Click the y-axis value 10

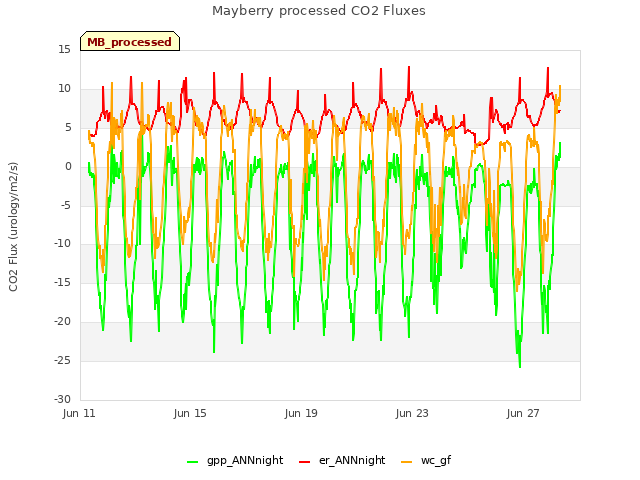point(64,89)
